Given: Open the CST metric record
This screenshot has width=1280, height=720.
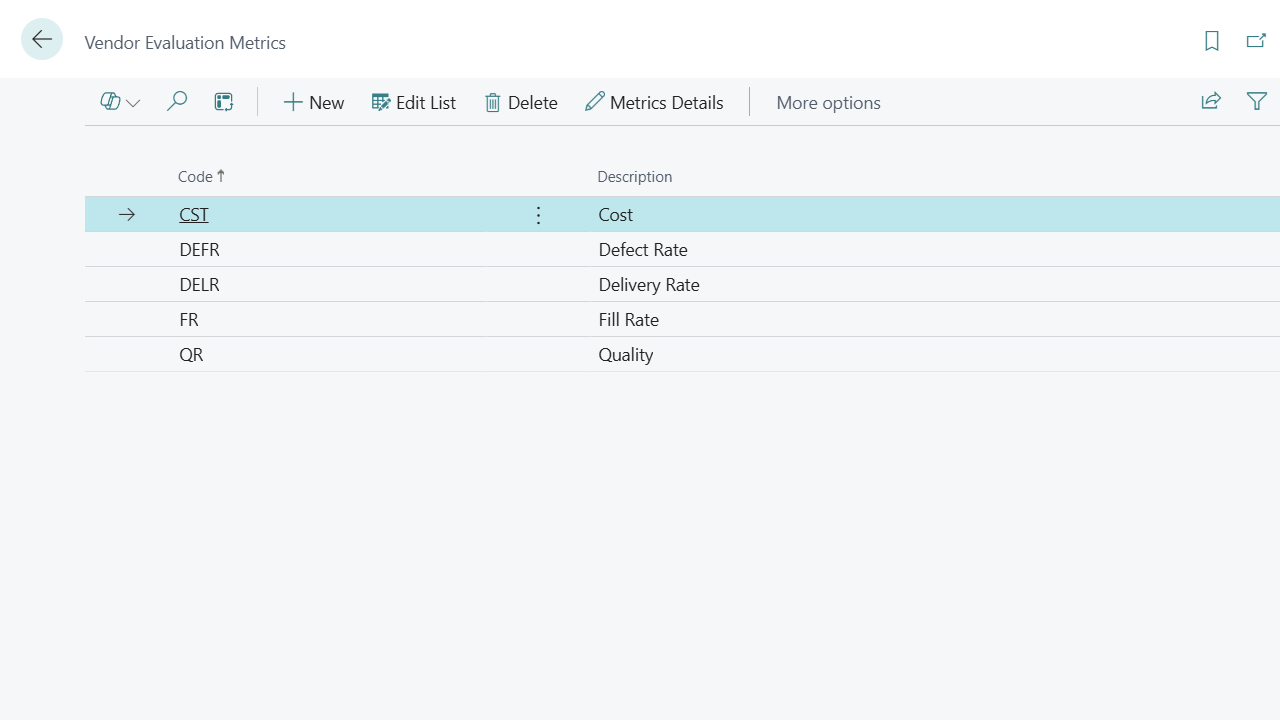Looking at the screenshot, I should [x=193, y=214].
